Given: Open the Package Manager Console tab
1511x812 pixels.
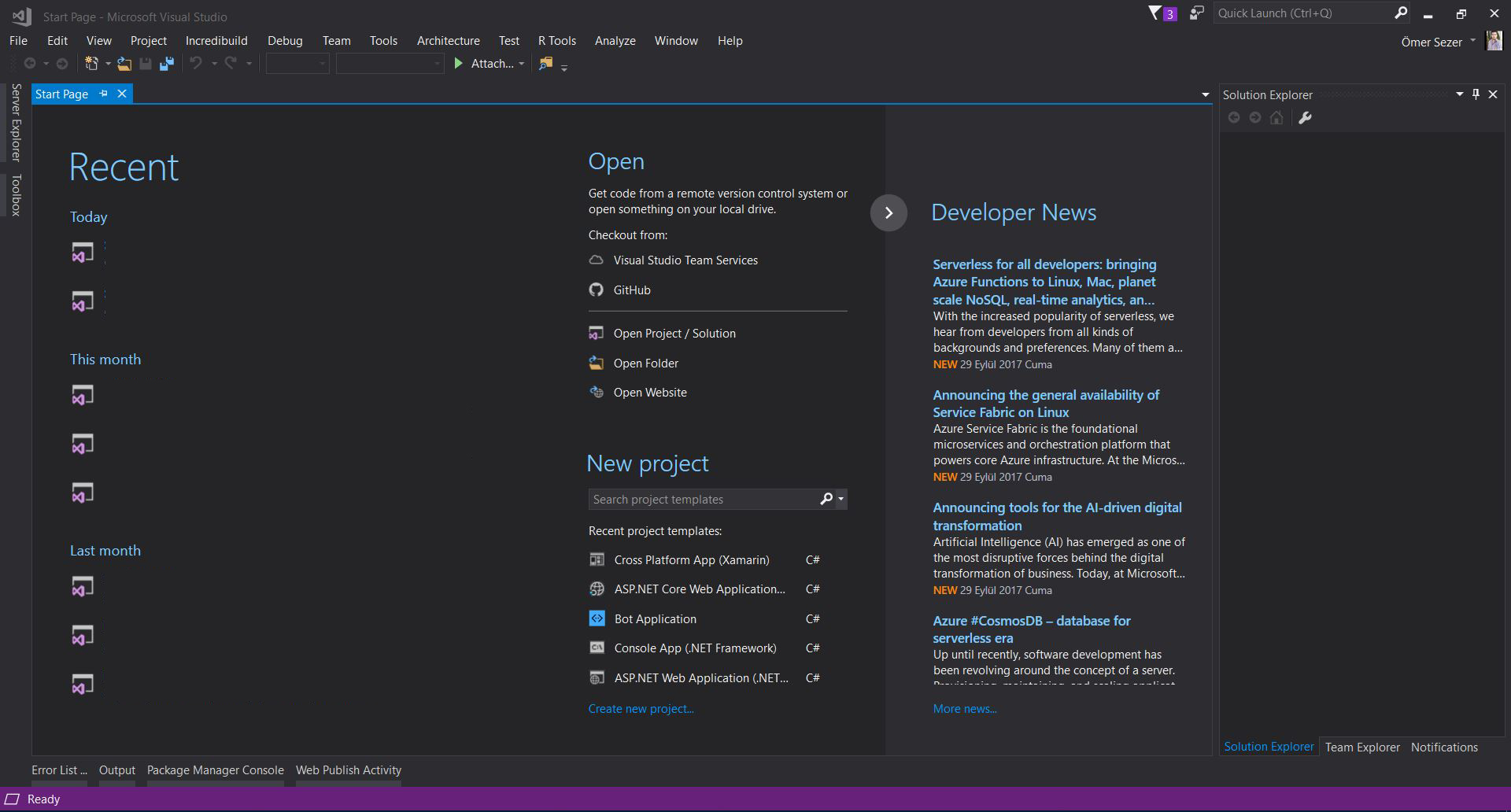Looking at the screenshot, I should point(216,770).
